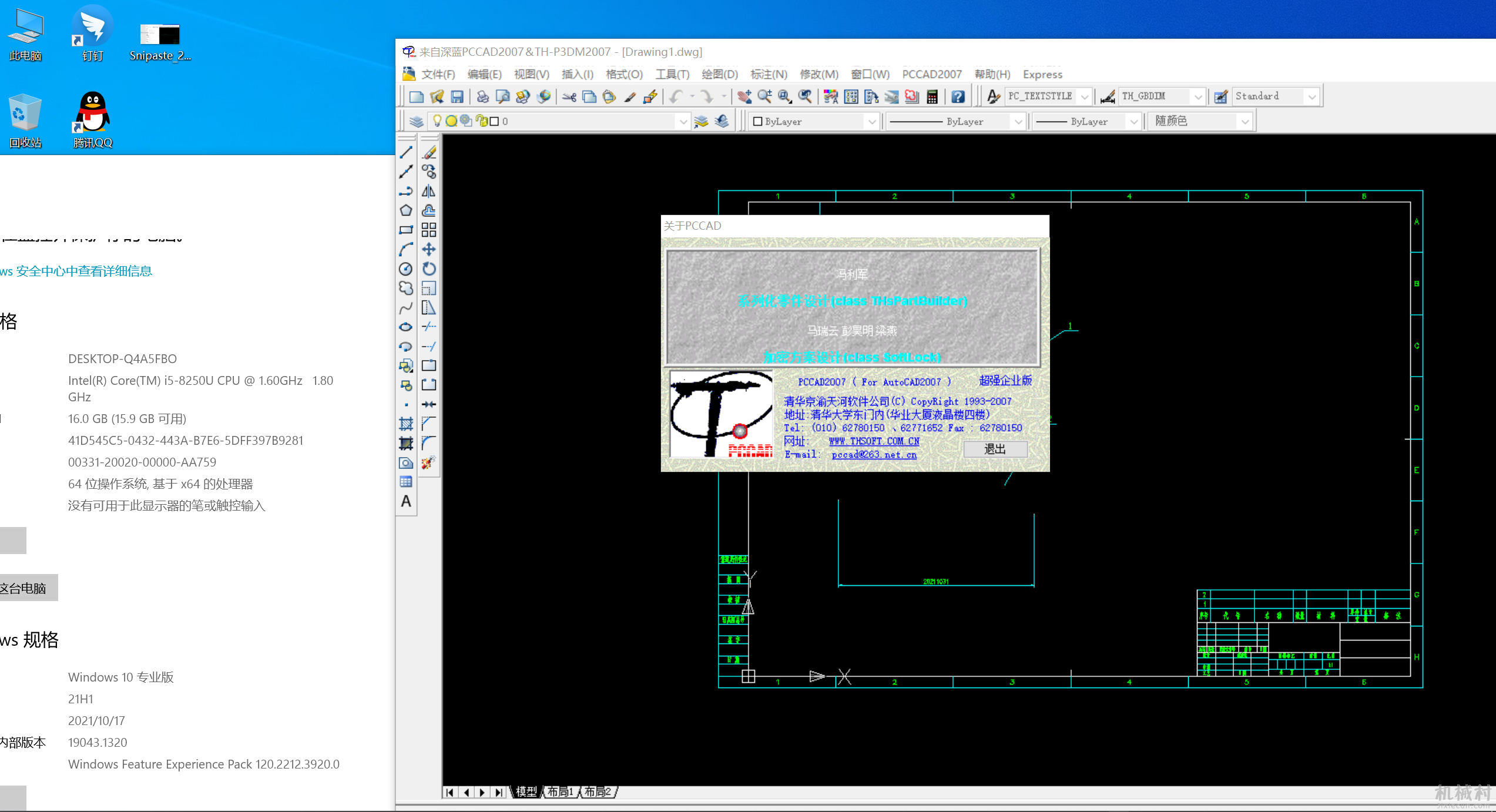Select the Multiline Text 'A' tool

[x=406, y=501]
